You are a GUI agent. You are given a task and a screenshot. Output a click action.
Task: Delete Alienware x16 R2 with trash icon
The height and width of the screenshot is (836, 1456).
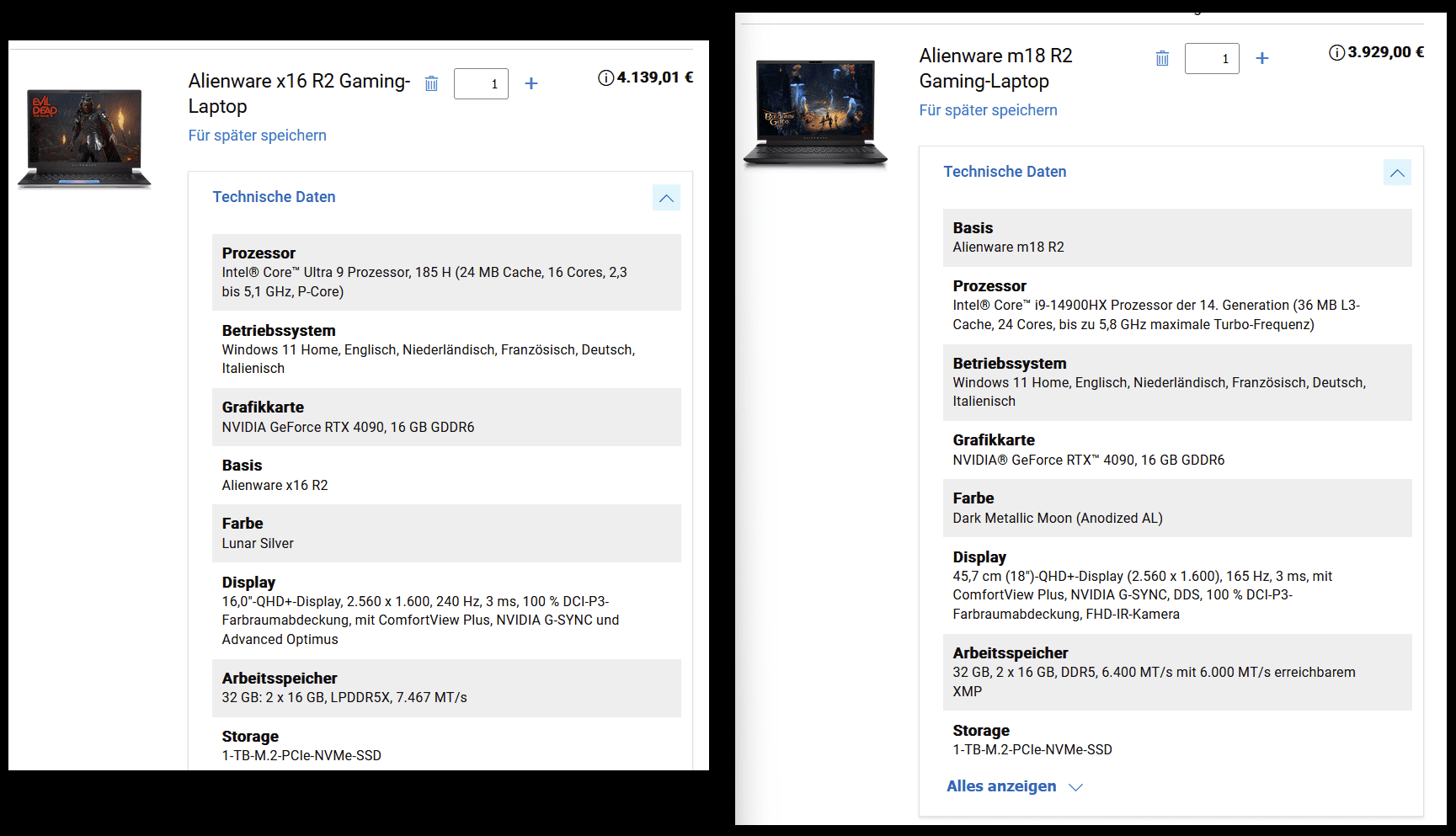coord(431,83)
